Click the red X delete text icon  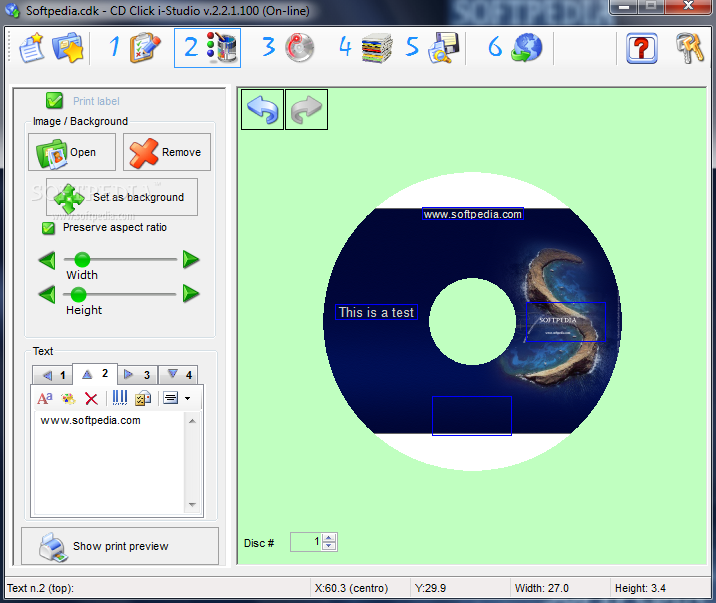[x=91, y=399]
